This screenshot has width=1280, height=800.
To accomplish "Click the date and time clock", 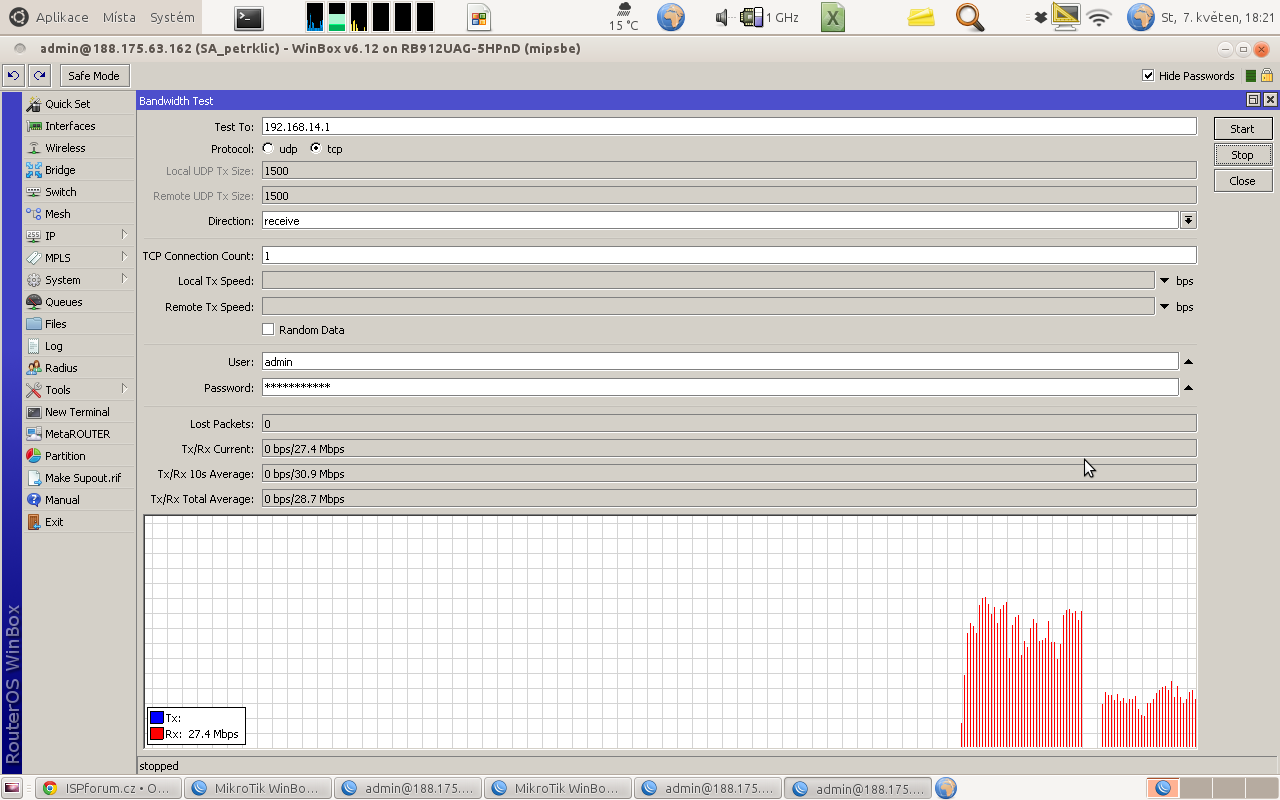I will coord(1218,17).
